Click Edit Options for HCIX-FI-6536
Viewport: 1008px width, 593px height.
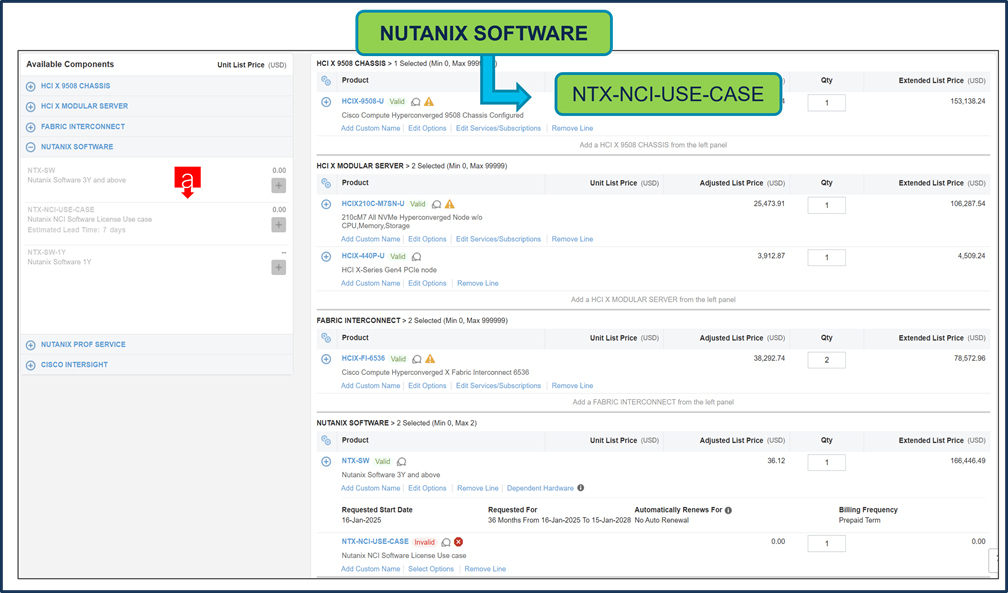click(427, 385)
